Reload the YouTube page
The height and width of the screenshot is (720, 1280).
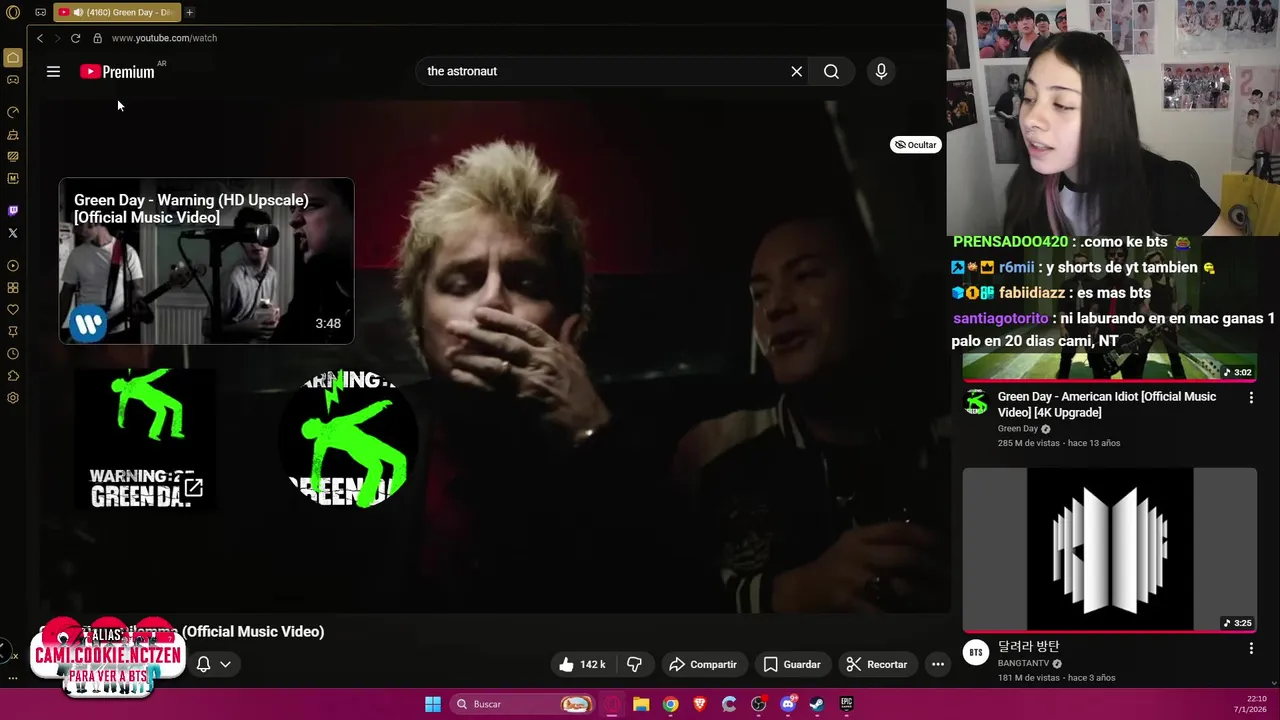pyautogui.click(x=75, y=38)
